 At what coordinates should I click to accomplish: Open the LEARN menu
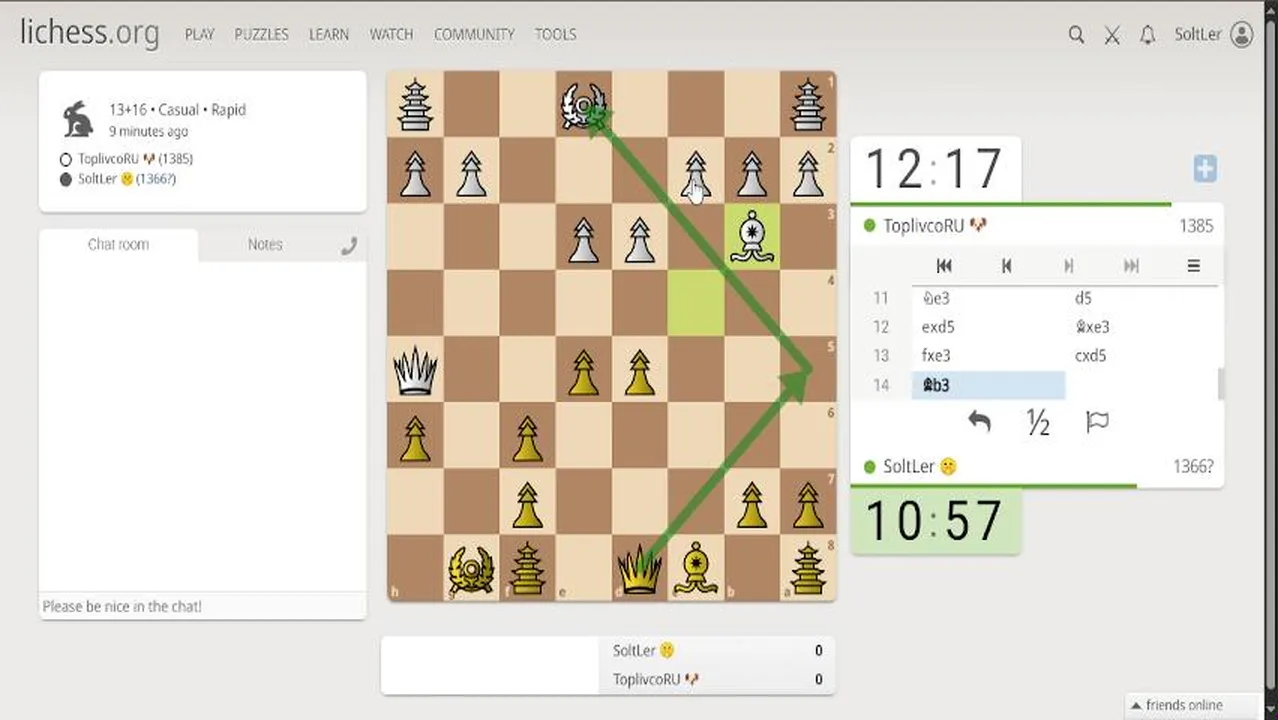click(x=328, y=34)
